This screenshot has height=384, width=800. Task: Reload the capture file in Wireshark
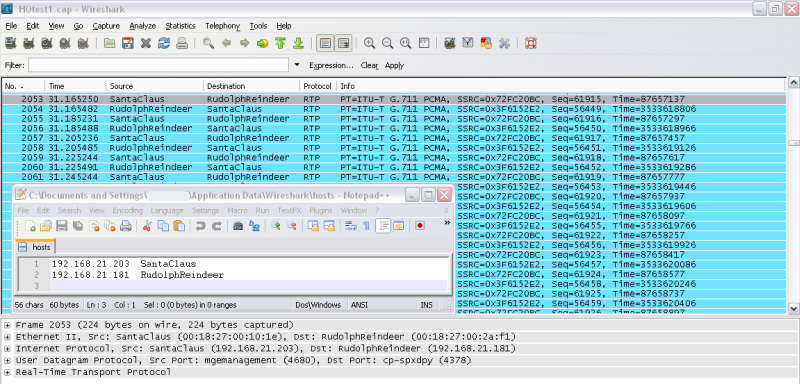(164, 43)
